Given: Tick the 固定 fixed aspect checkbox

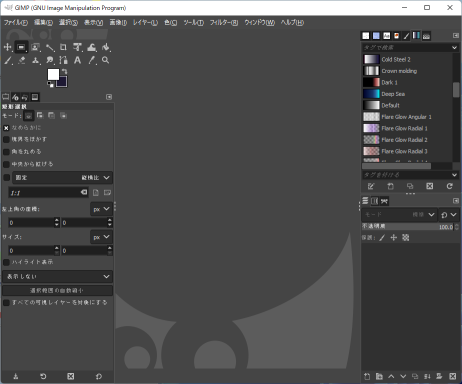Looking at the screenshot, I should click(7, 178).
